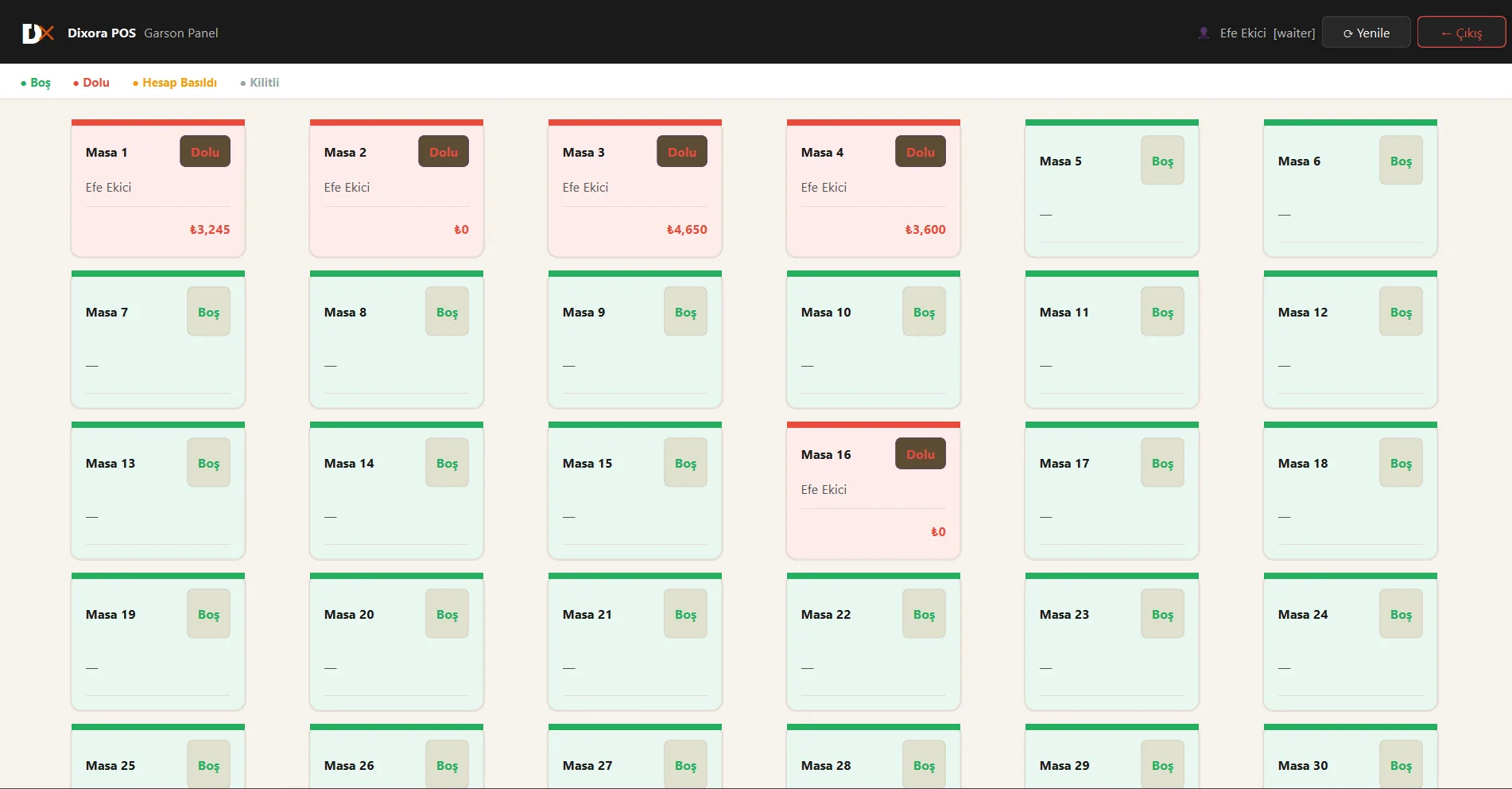Open the Masa 18 table card
The image size is (1512, 789).
(x=1351, y=491)
